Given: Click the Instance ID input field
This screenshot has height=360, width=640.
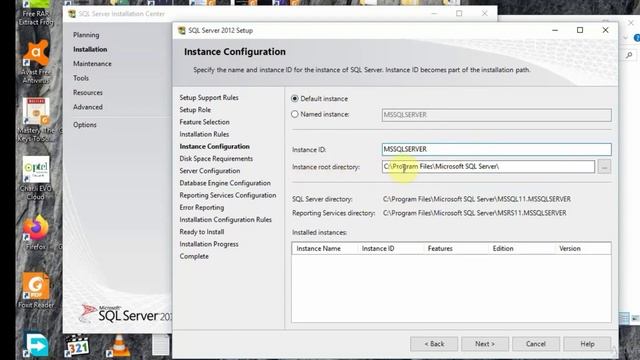Looking at the screenshot, I should coord(496,149).
